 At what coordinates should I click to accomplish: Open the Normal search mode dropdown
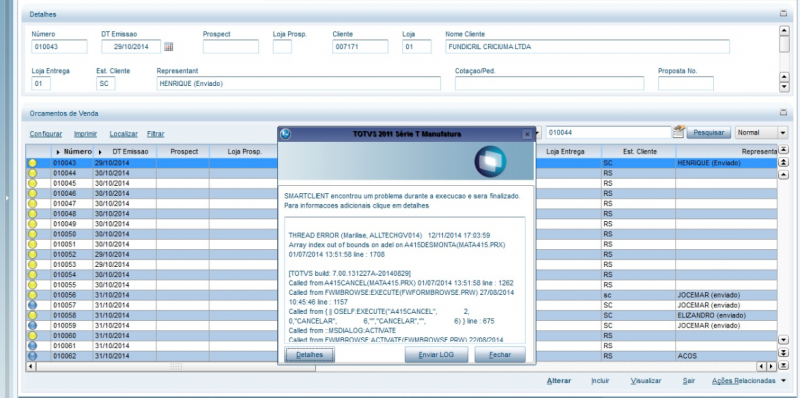click(783, 133)
